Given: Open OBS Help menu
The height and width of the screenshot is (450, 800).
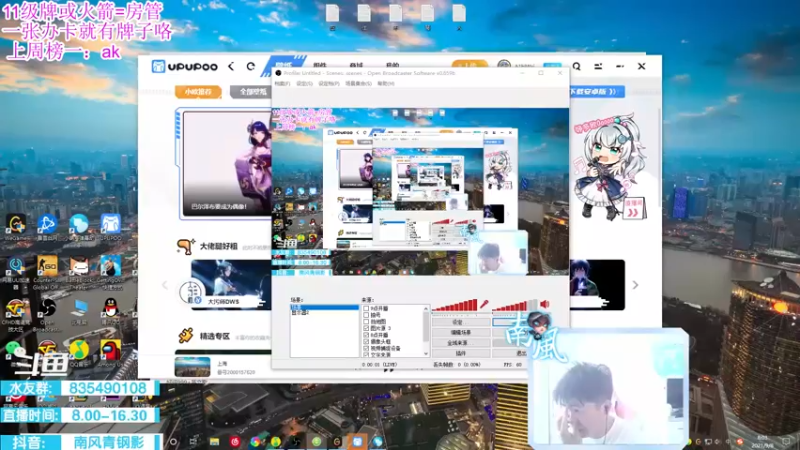Looking at the screenshot, I should click(386, 84).
